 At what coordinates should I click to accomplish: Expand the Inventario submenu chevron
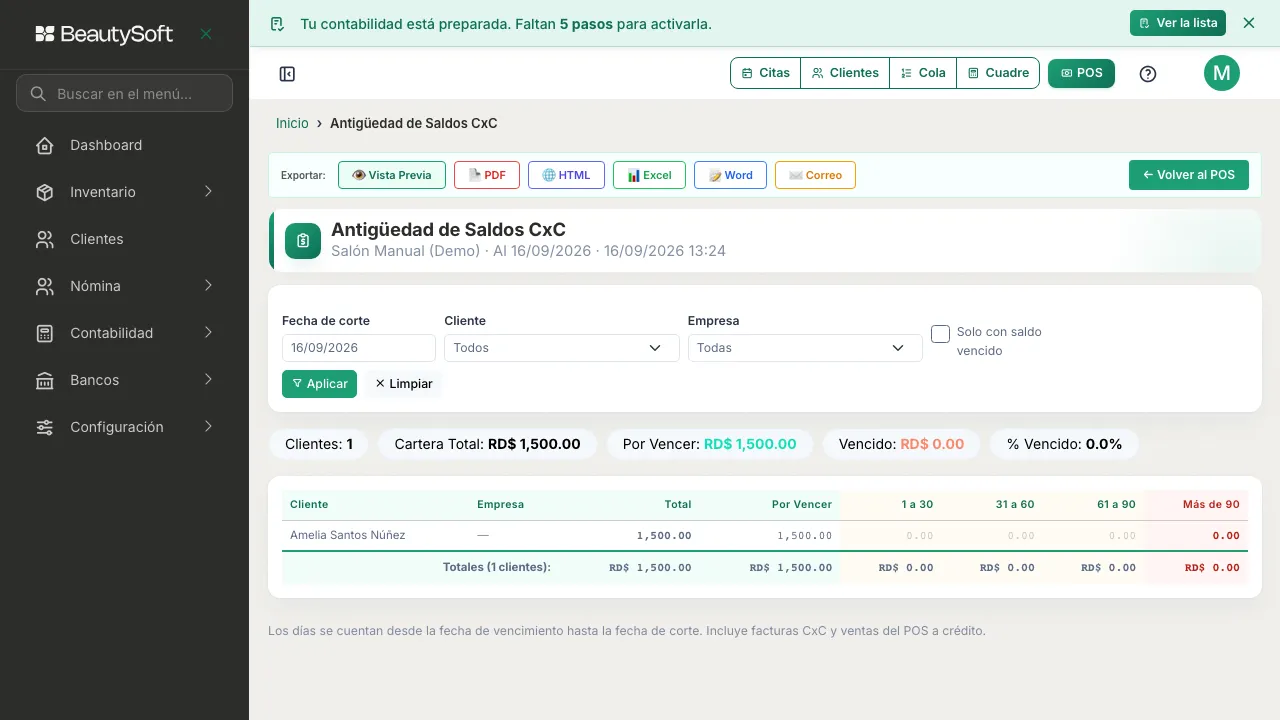[x=208, y=192]
